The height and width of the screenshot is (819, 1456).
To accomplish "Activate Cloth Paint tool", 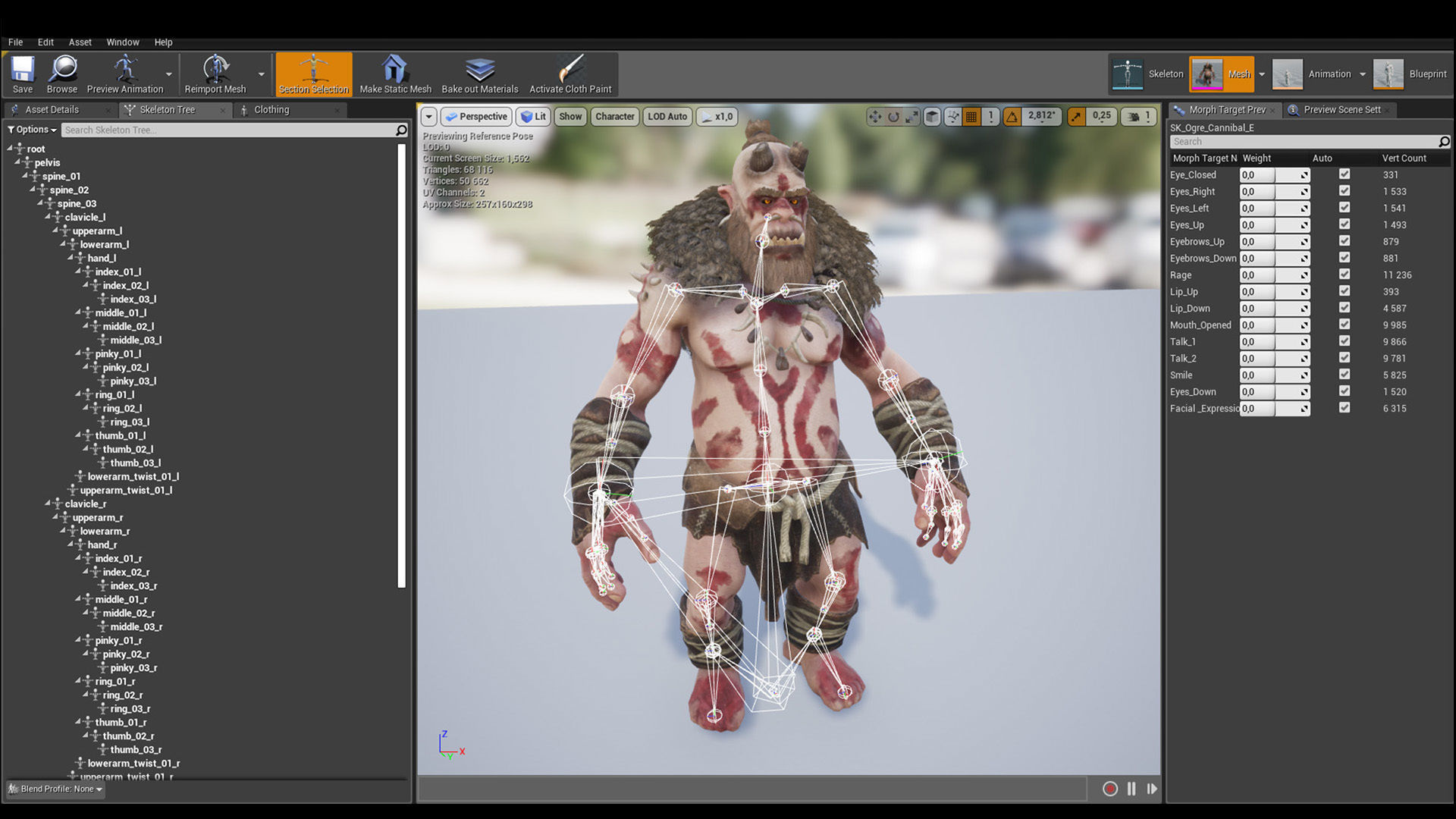I will [570, 74].
